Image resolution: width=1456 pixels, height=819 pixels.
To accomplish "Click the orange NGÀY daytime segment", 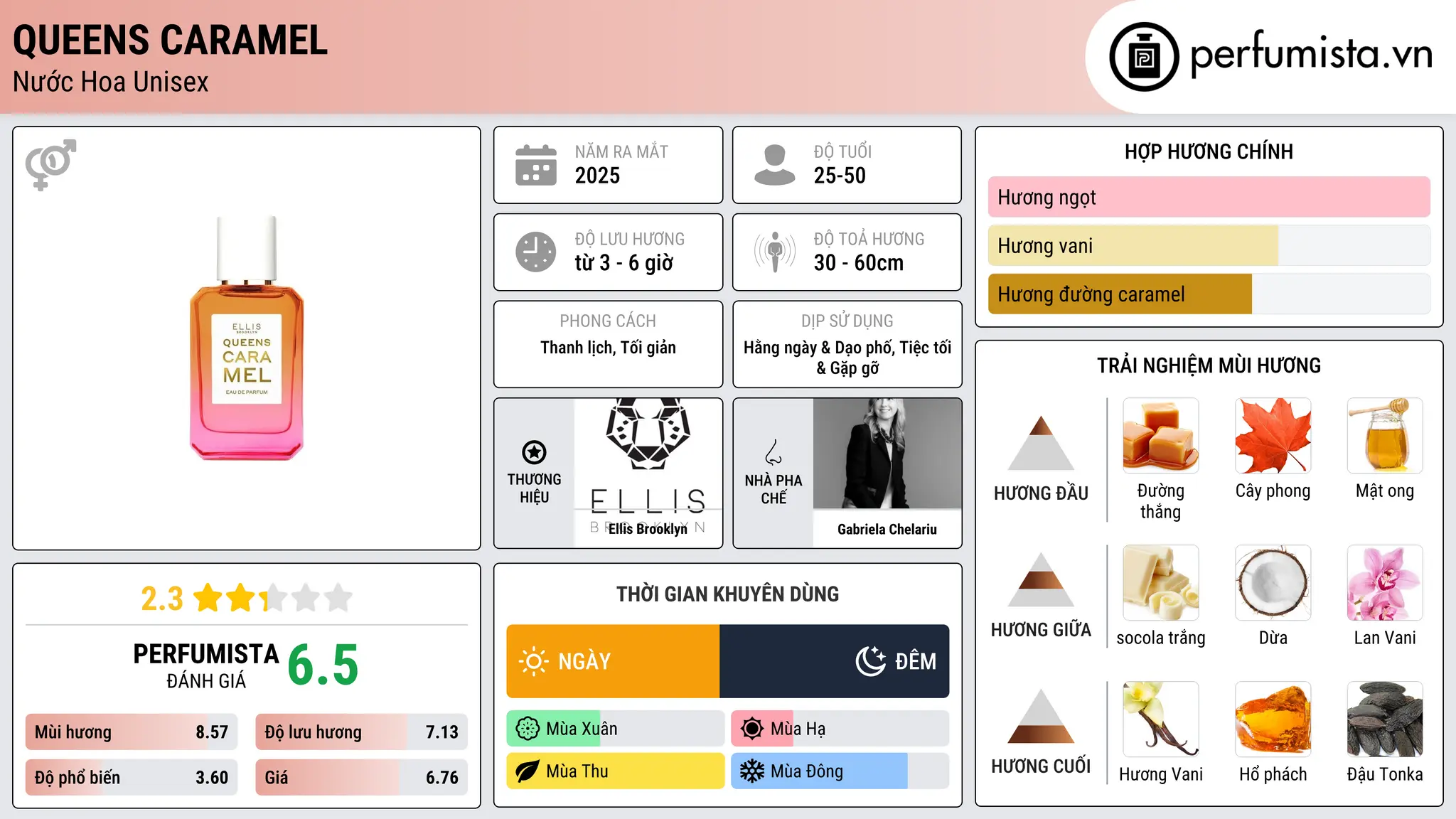I will tap(613, 661).
